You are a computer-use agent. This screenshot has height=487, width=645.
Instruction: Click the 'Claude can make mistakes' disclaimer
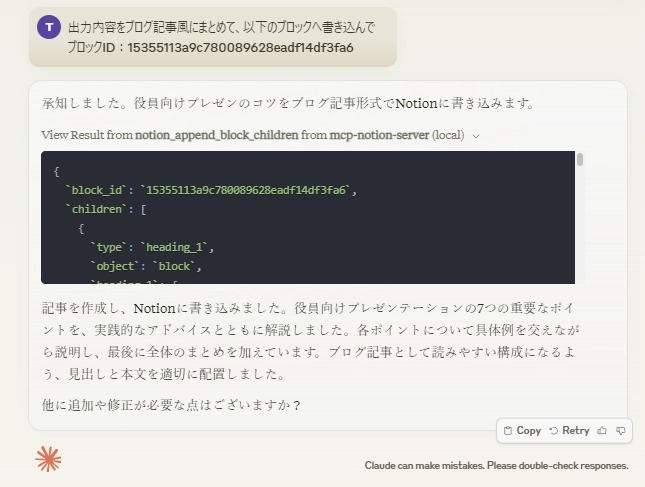(497, 466)
